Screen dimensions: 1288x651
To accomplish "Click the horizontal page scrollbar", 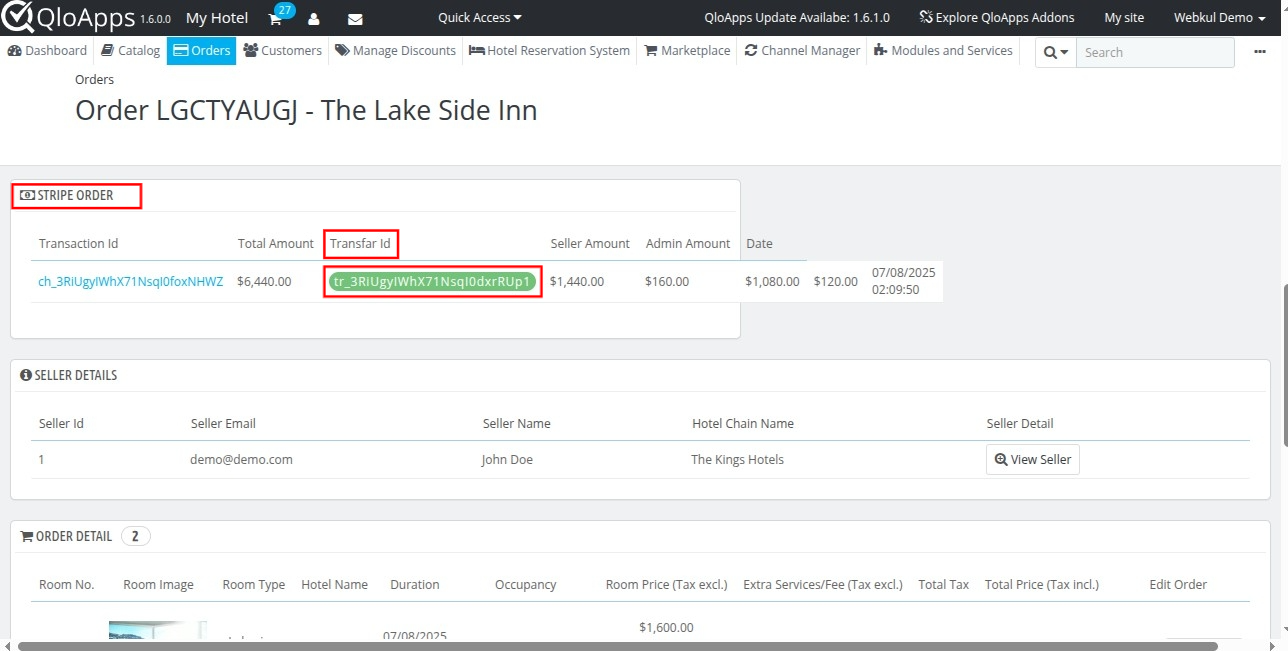I will tap(618, 646).
